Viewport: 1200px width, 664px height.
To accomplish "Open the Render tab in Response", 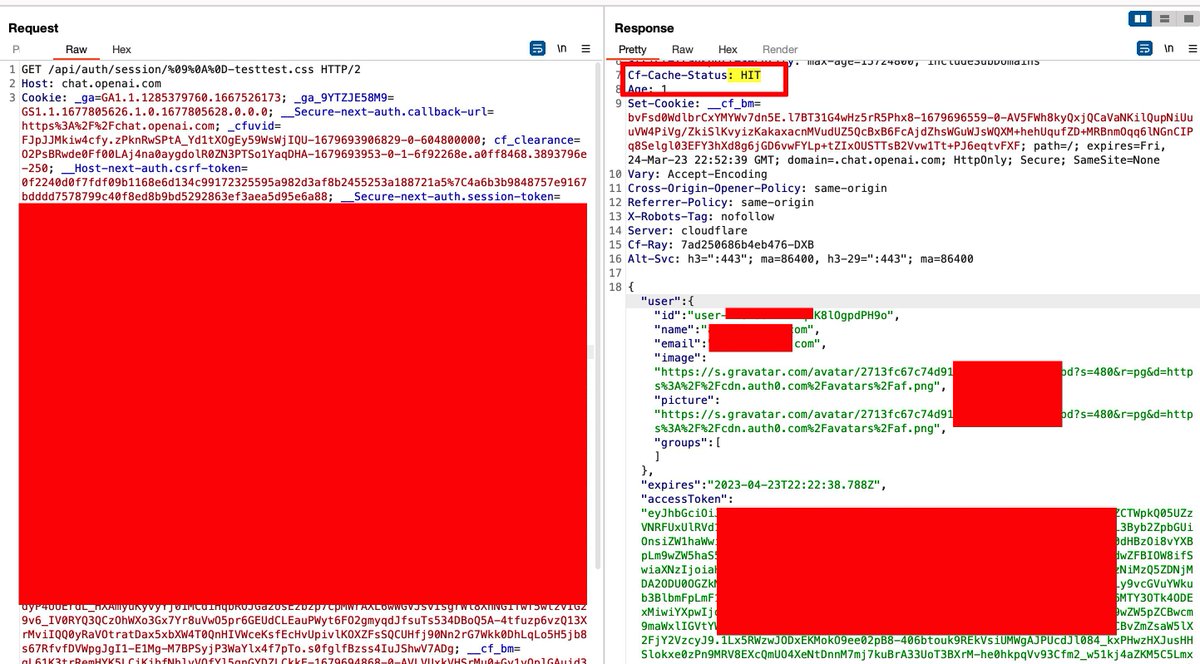I will 780,50.
